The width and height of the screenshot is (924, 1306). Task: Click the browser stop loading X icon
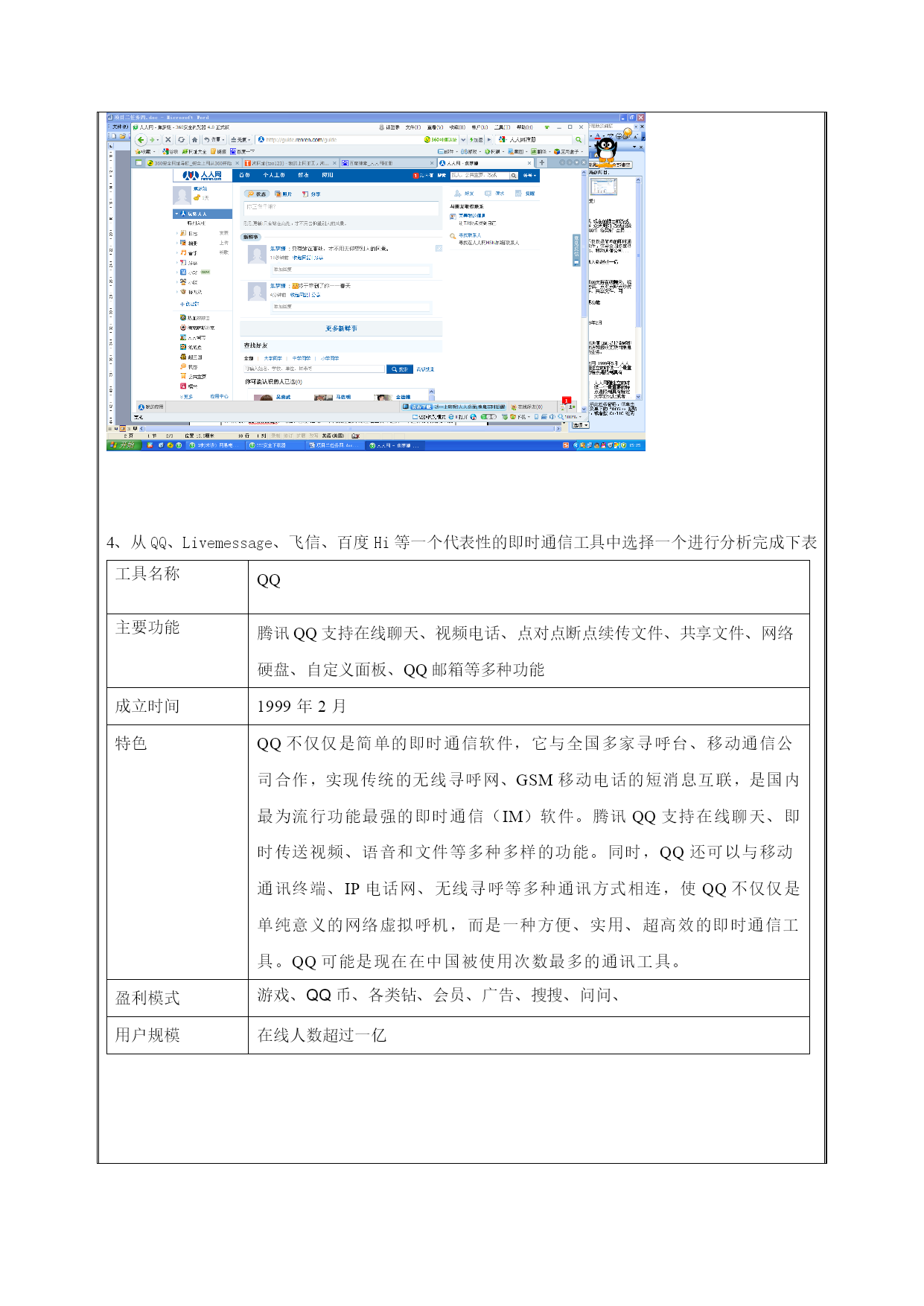[x=168, y=140]
